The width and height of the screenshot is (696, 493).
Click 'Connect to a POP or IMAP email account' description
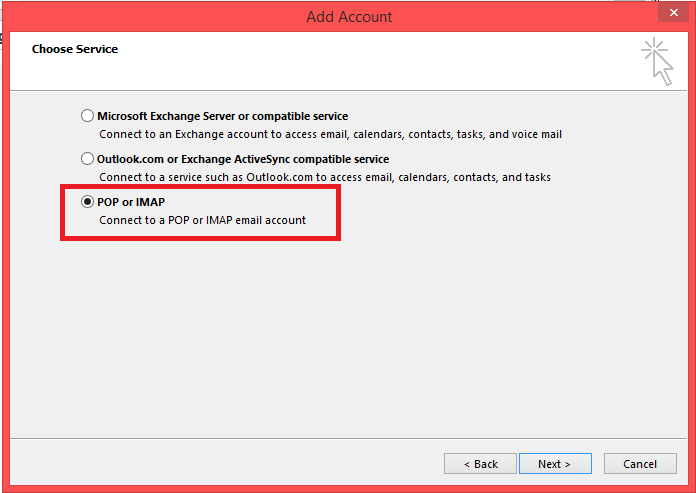tap(202, 220)
